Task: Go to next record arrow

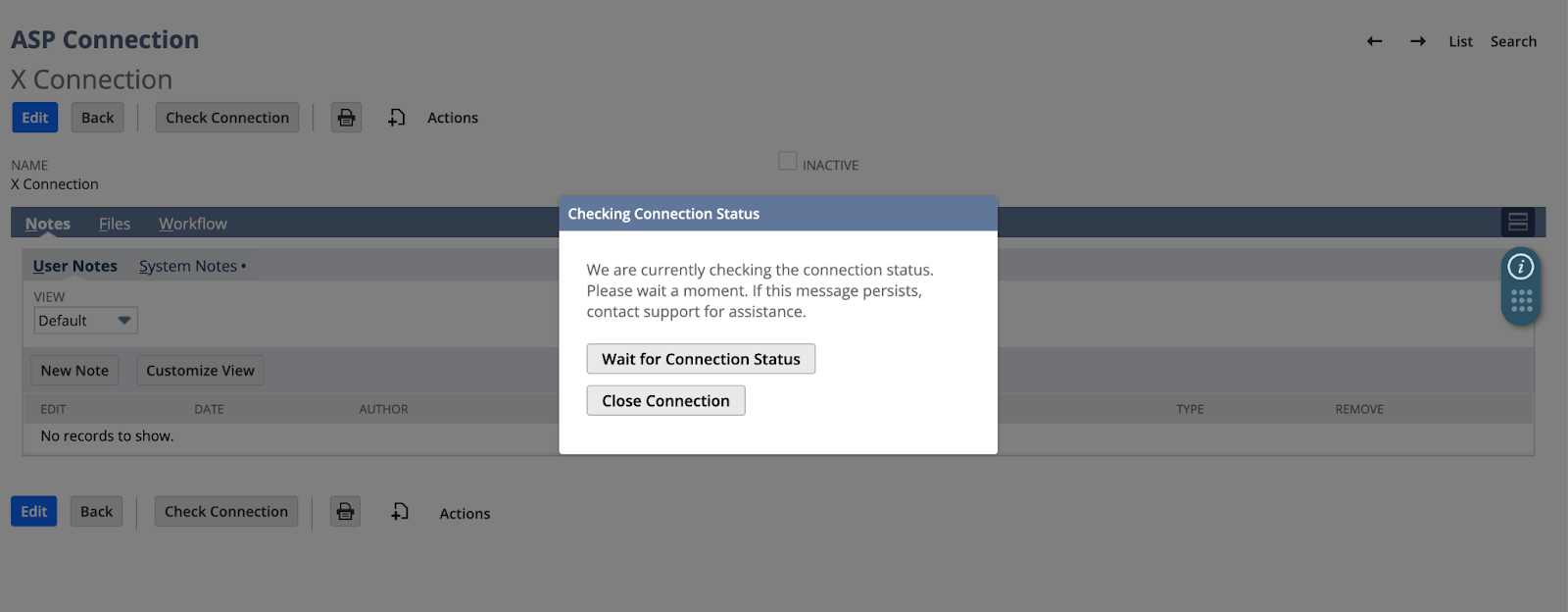Action: pyautogui.click(x=1417, y=41)
